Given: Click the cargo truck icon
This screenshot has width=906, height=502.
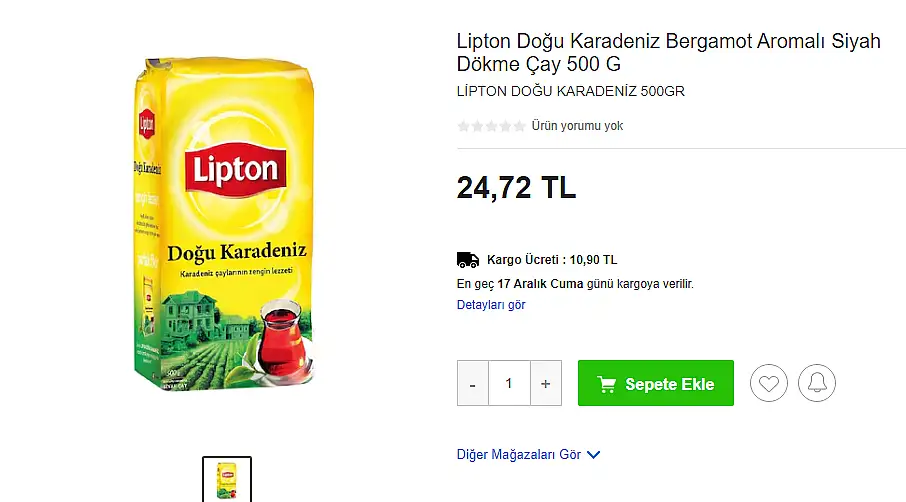Looking at the screenshot, I should click(467, 260).
